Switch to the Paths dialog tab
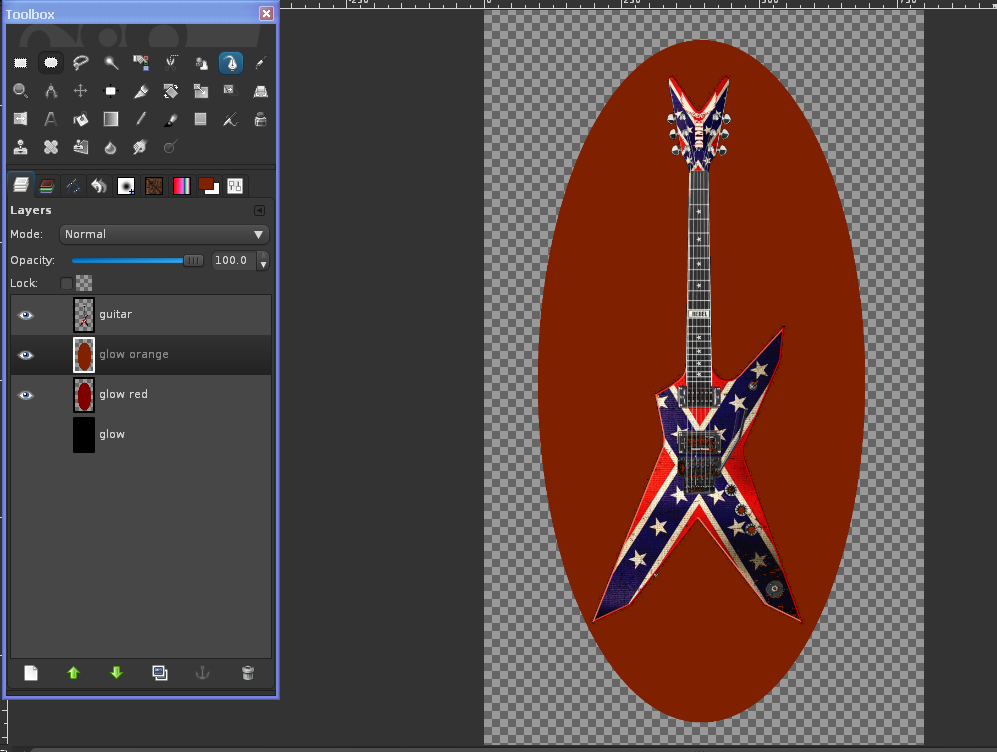The image size is (997, 752). pos(73,186)
